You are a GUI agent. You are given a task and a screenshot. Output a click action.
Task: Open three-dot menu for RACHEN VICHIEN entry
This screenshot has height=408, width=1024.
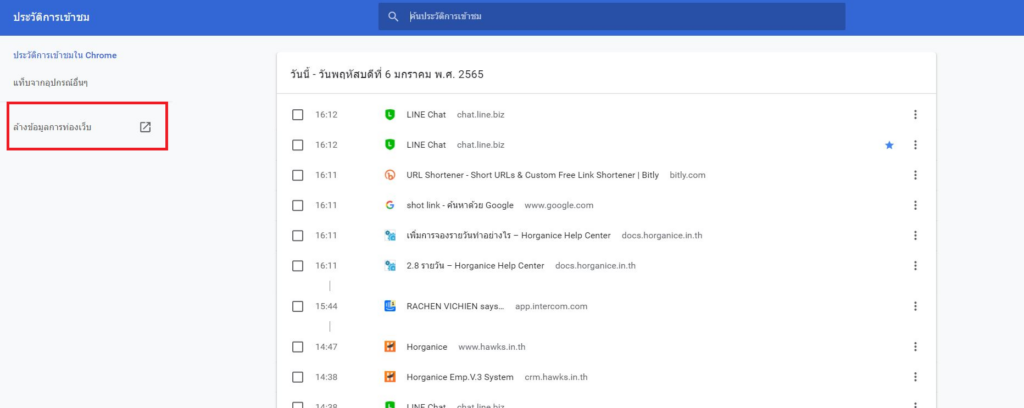(x=915, y=306)
